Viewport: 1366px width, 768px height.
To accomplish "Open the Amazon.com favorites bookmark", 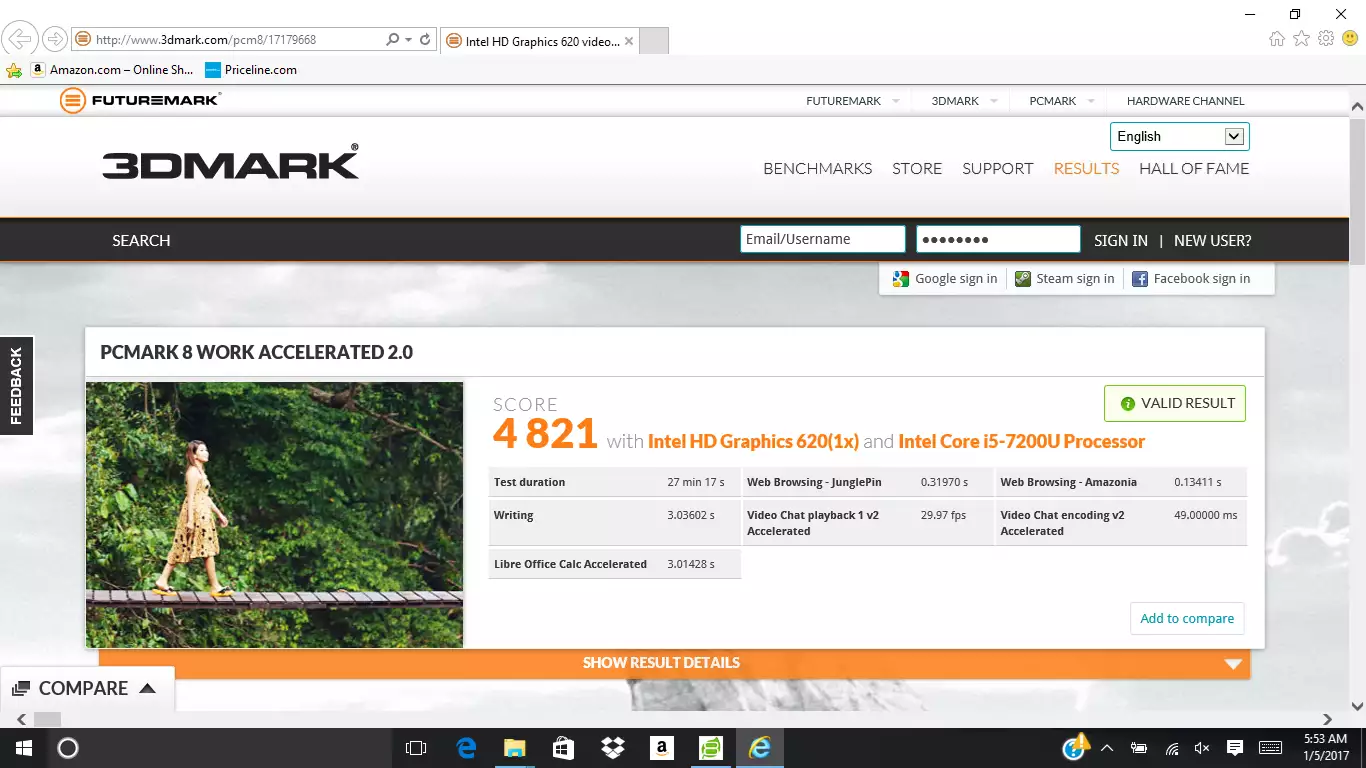I will coord(112,70).
